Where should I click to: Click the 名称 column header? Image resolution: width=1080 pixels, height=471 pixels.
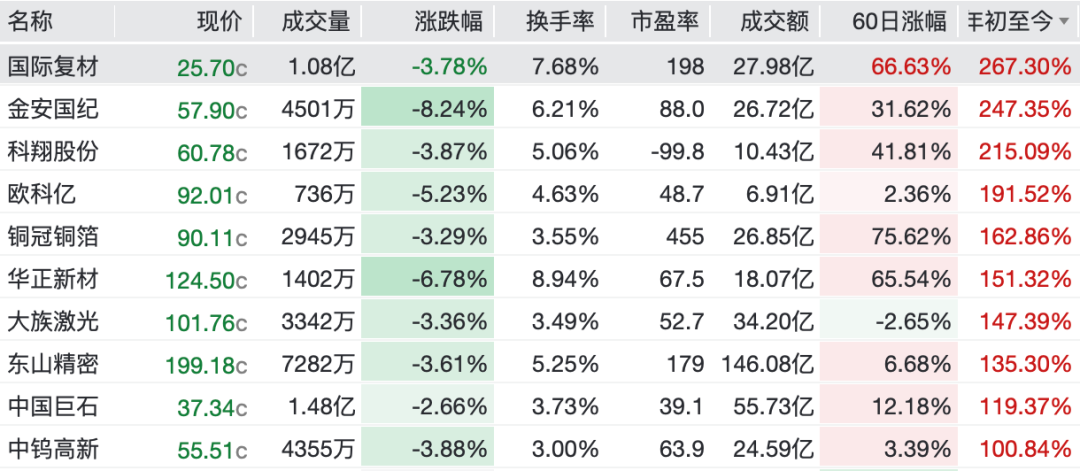pyautogui.click(x=30, y=22)
